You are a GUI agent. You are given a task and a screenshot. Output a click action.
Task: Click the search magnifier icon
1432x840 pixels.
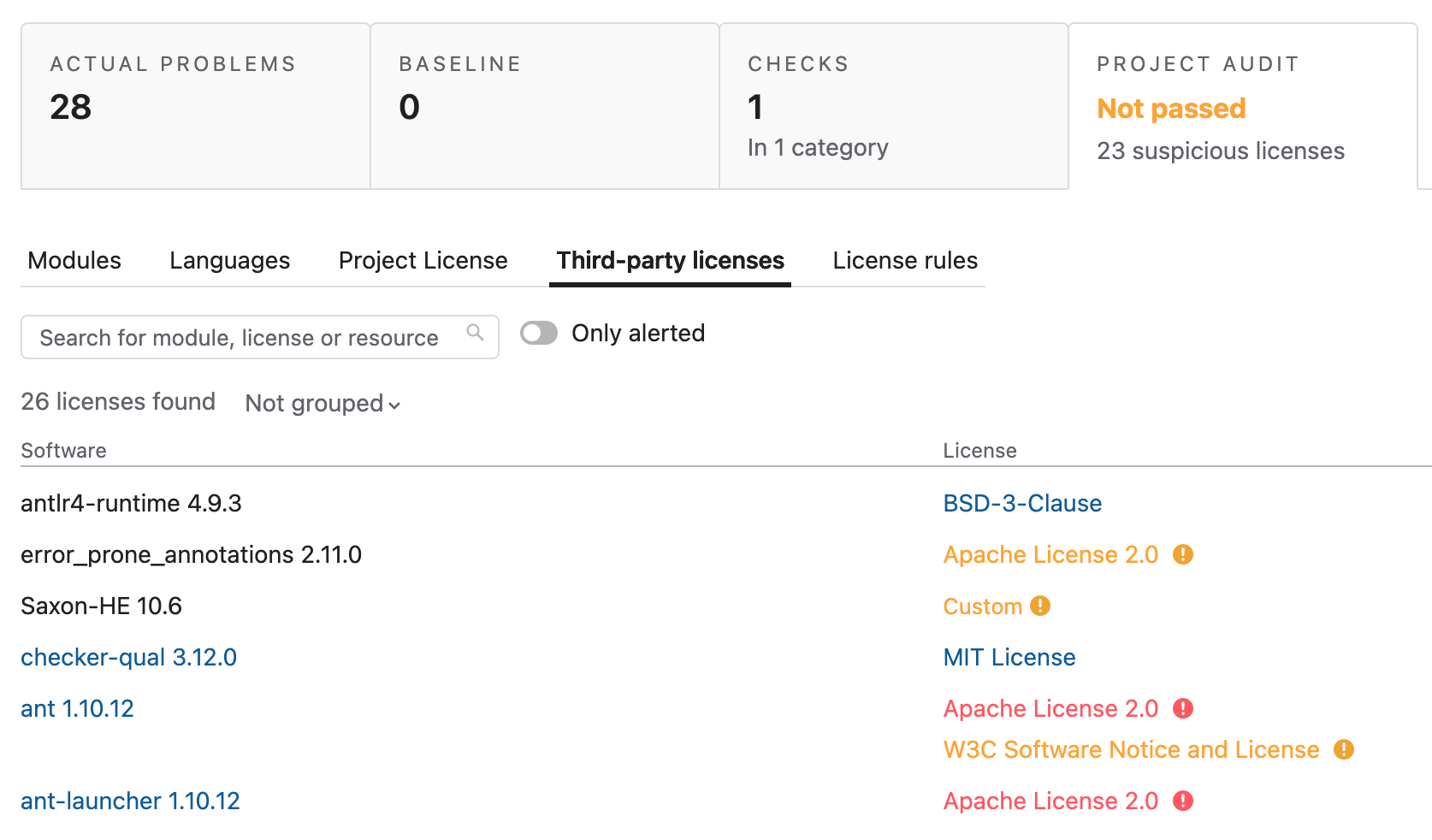[x=475, y=333]
